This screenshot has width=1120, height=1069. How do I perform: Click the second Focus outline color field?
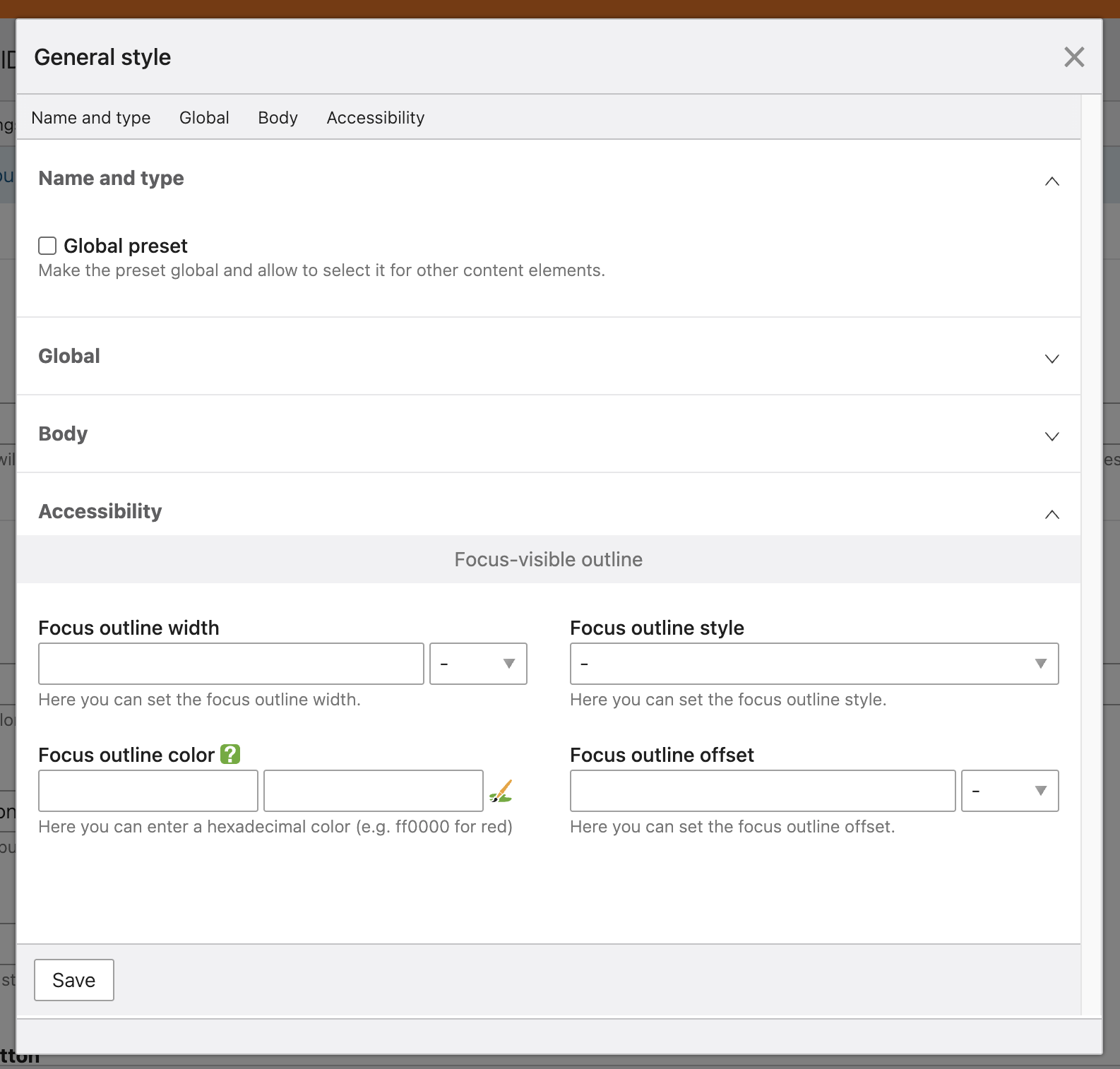pos(373,791)
